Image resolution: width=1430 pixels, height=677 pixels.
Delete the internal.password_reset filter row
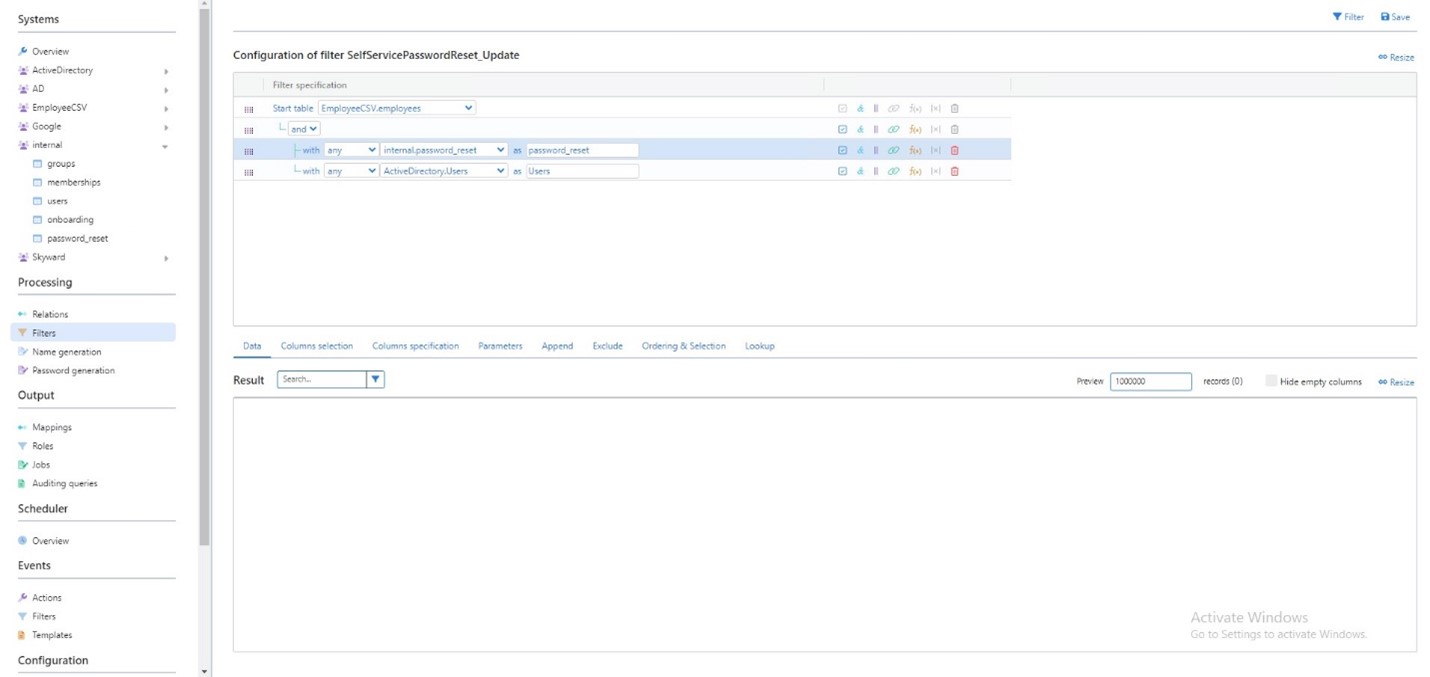point(954,150)
